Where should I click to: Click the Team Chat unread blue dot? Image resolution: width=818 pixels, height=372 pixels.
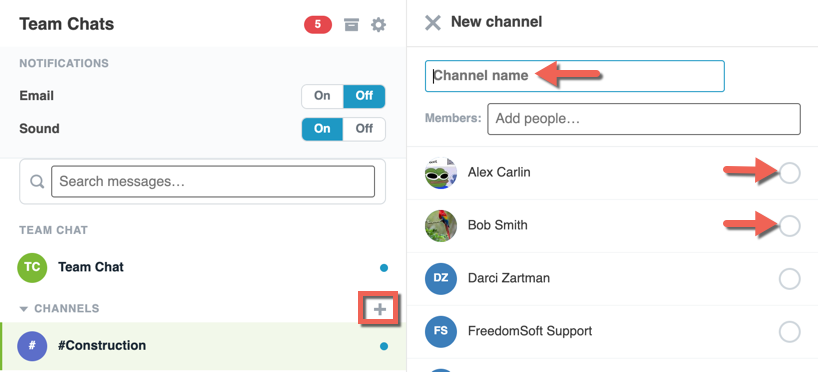click(384, 268)
